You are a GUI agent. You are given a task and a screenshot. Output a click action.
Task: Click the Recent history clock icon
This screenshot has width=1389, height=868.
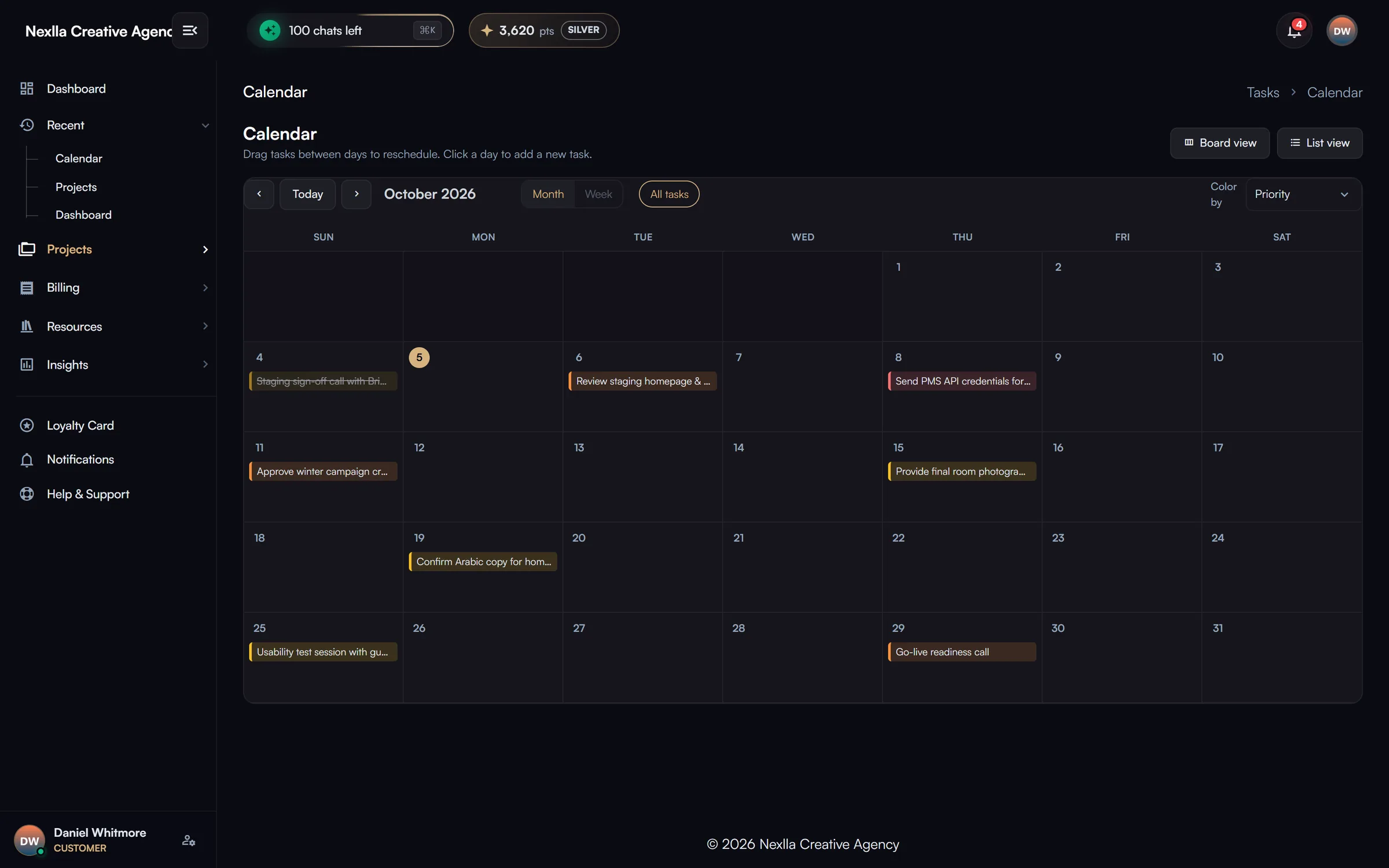click(x=27, y=125)
